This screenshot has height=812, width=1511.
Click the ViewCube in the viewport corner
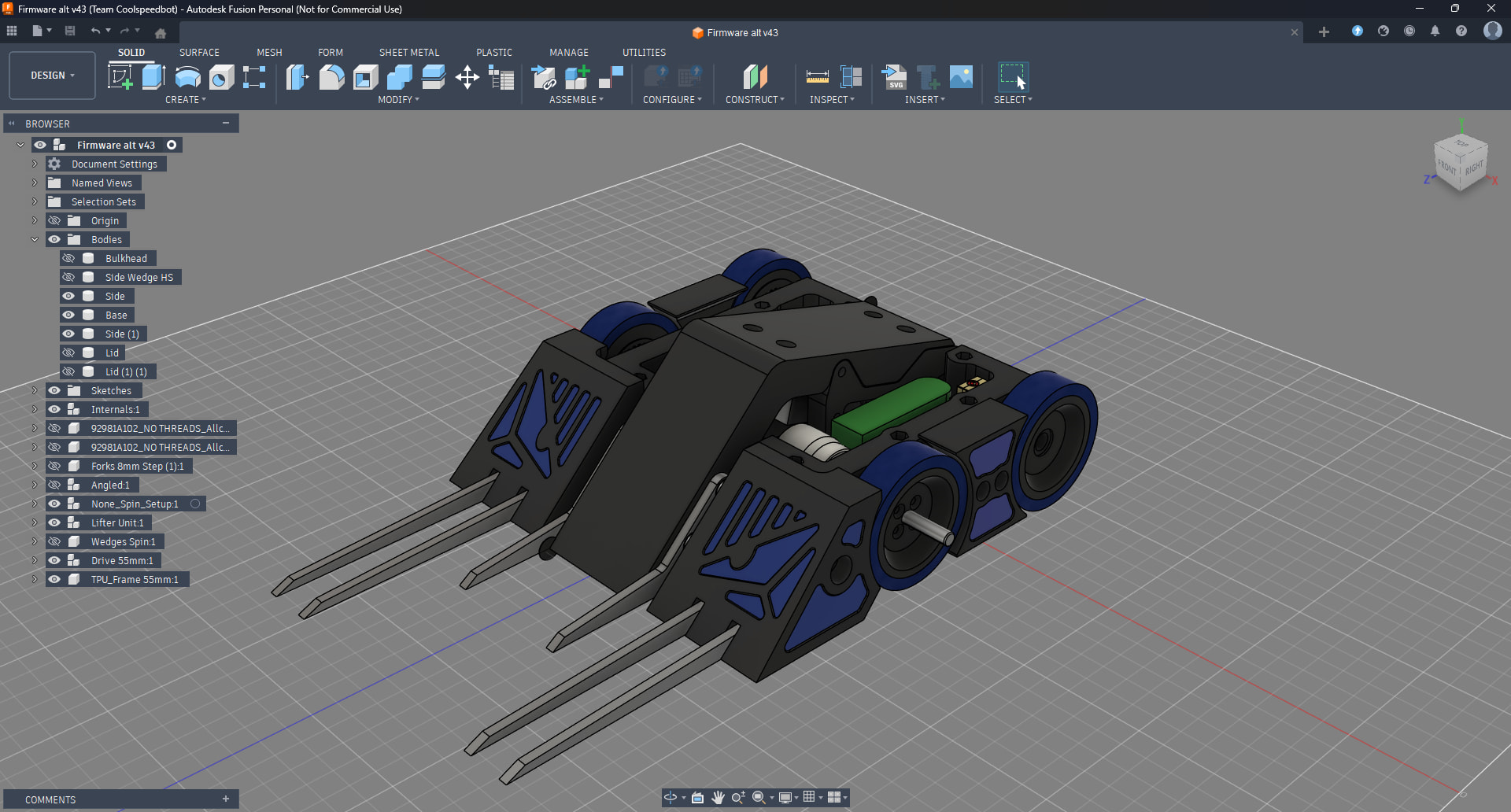point(1460,163)
